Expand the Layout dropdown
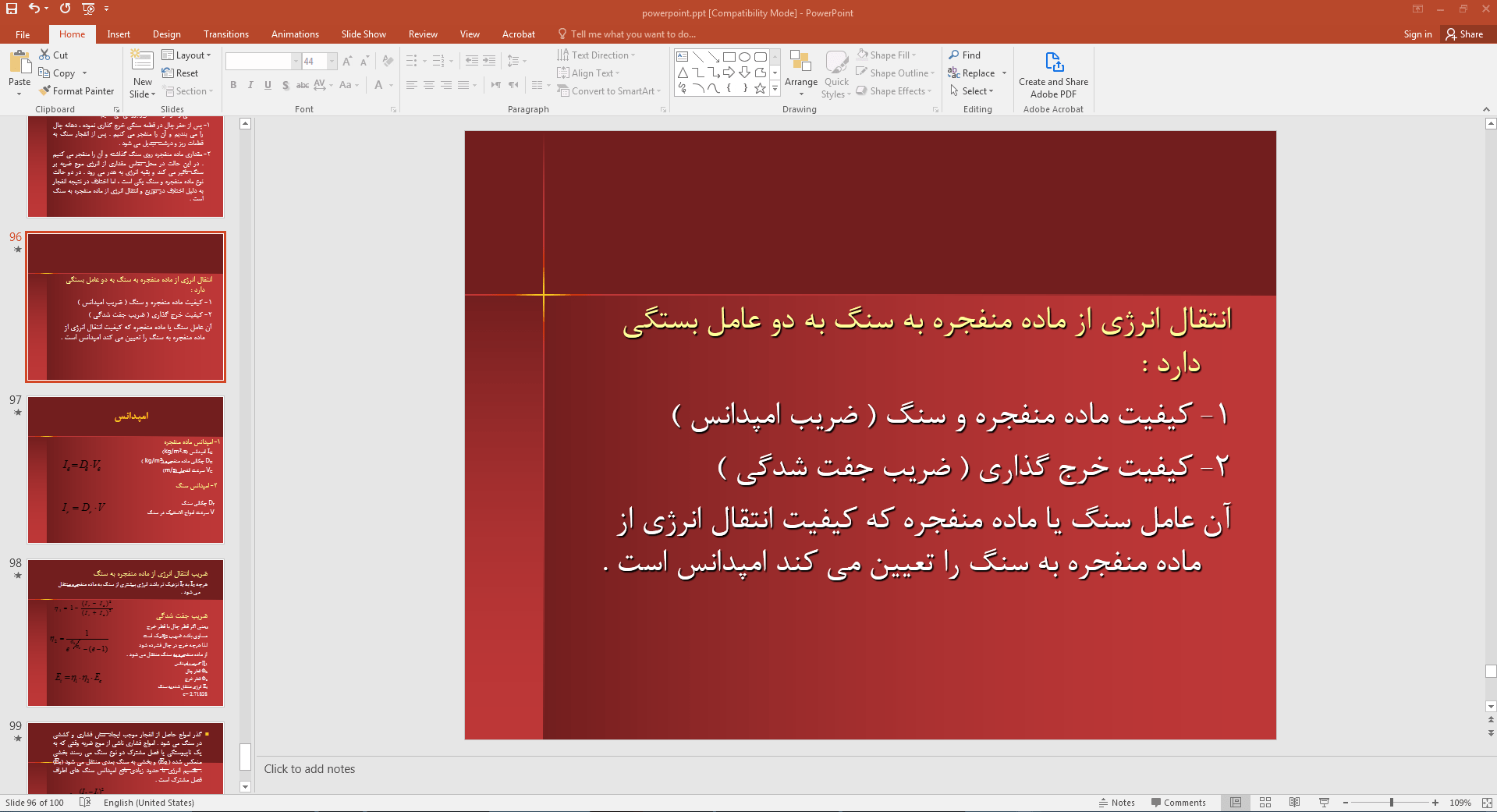The image size is (1497, 812). (187, 54)
